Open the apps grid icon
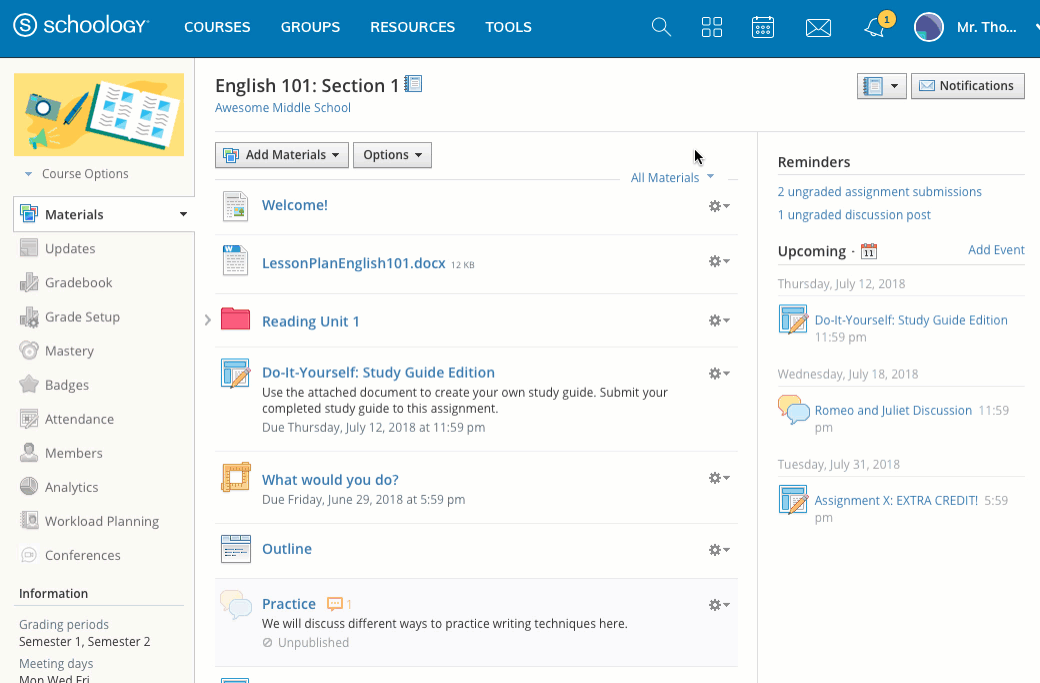Screen dimensions: 1040x683 tap(712, 27)
